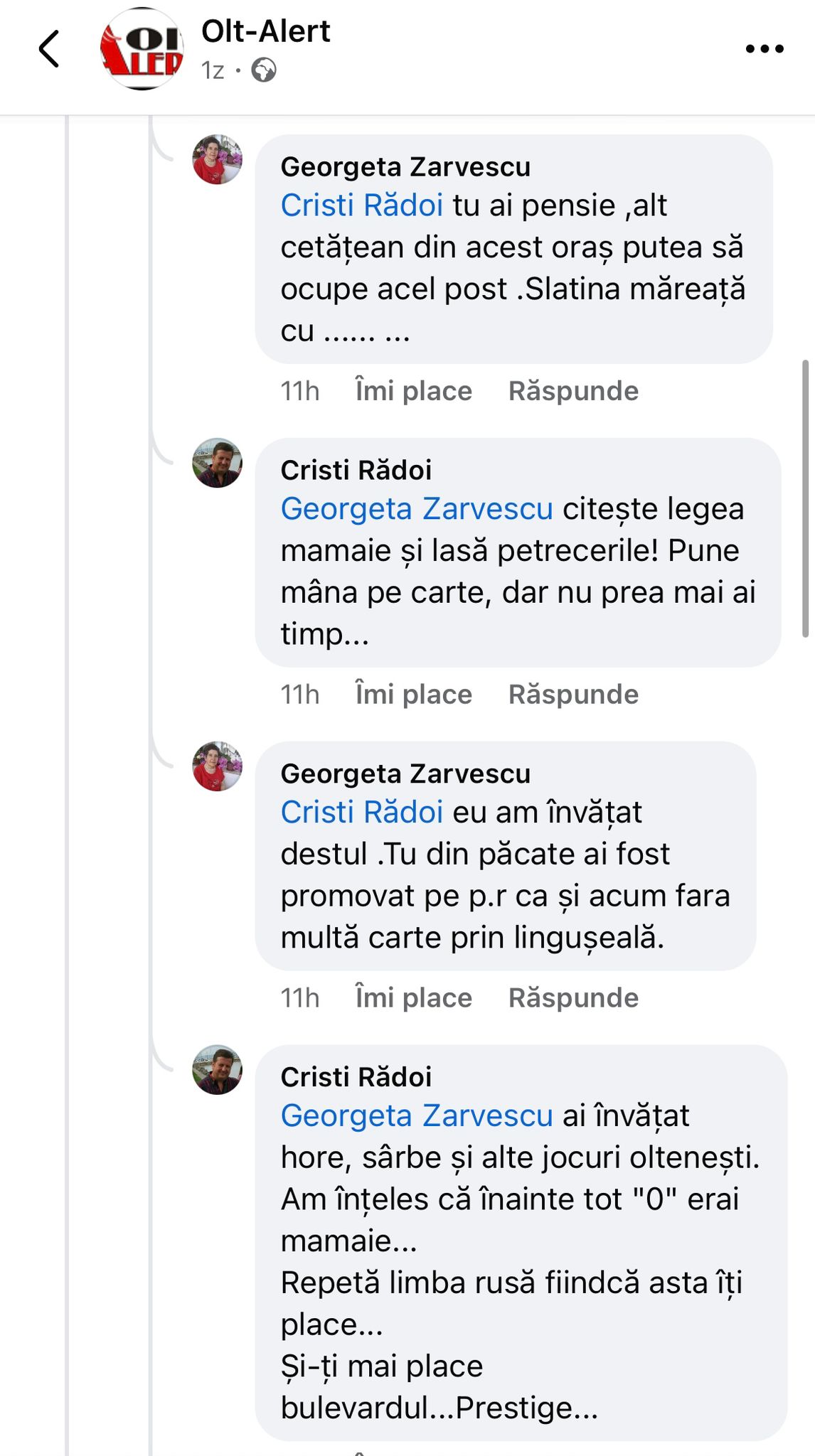This screenshot has width=815, height=1456.
Task: Reply to the 'citește legea mamaie' comment
Action: pyautogui.click(x=573, y=695)
